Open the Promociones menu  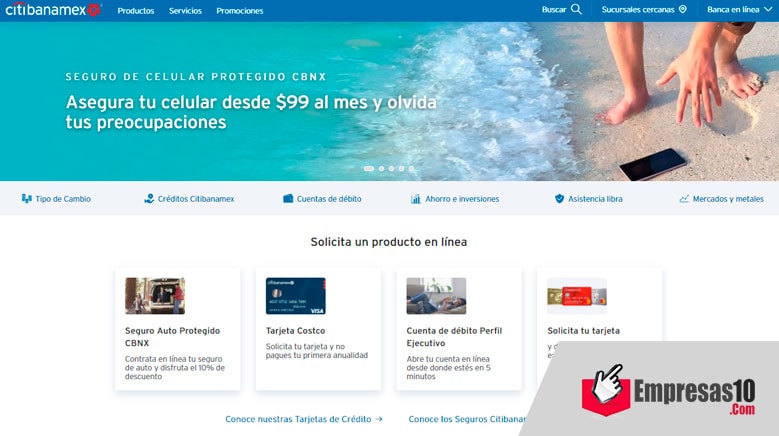point(239,10)
